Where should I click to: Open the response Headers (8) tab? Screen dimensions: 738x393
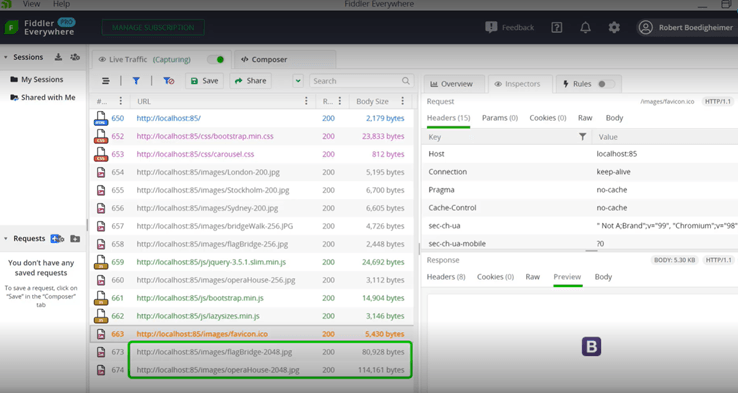446,277
